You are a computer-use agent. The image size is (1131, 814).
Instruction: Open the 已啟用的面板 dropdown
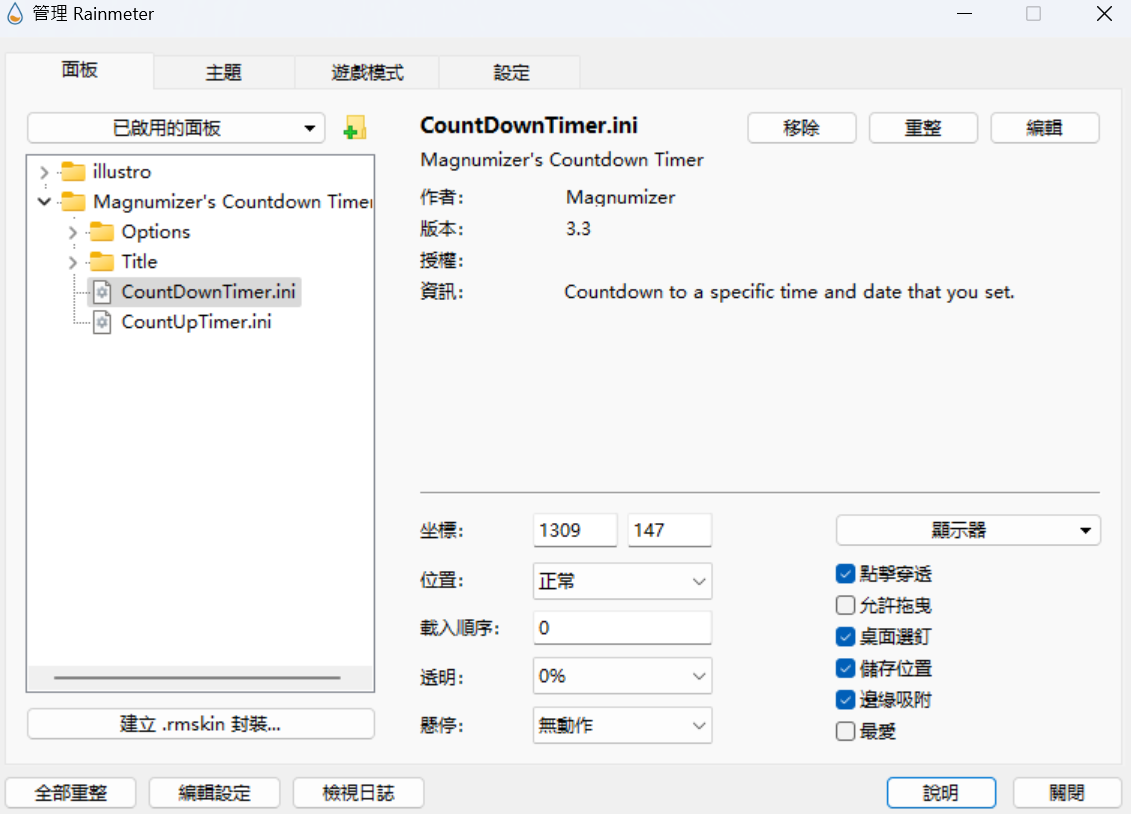pyautogui.click(x=176, y=128)
